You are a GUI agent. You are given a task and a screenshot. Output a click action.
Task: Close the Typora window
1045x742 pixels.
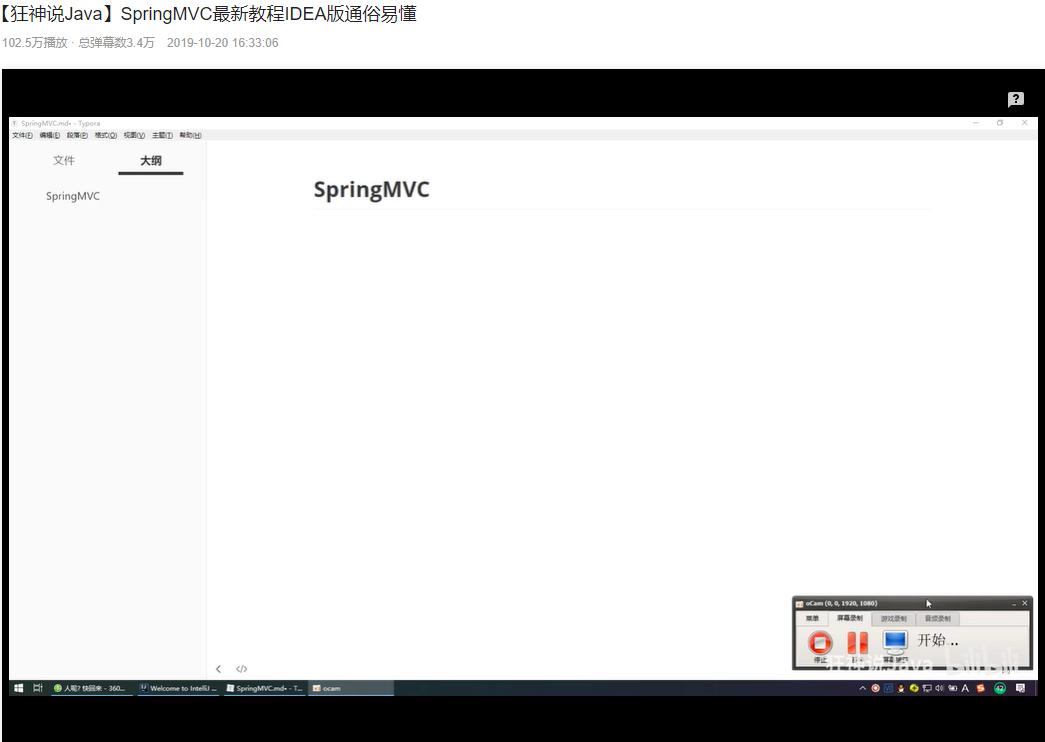pos(1024,123)
